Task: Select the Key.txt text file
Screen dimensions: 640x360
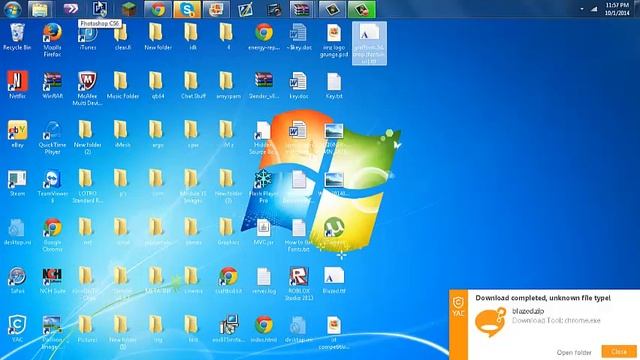Action: click(334, 85)
